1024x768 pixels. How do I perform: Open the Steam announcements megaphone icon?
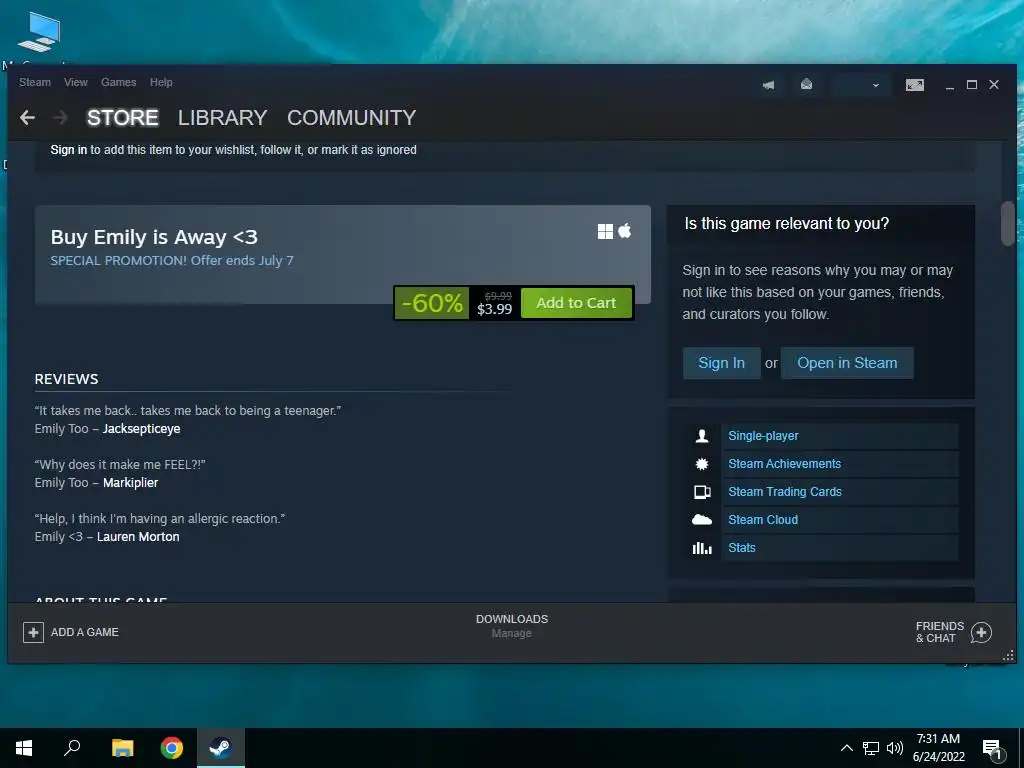pyautogui.click(x=769, y=85)
